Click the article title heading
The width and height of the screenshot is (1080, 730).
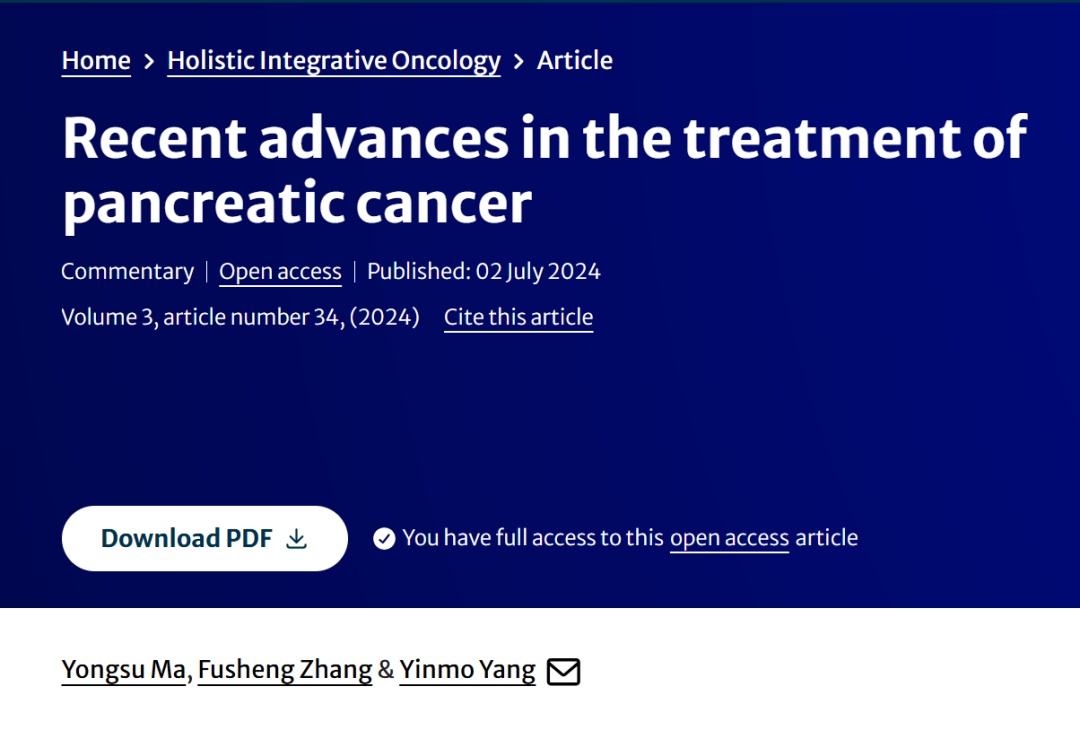click(544, 170)
